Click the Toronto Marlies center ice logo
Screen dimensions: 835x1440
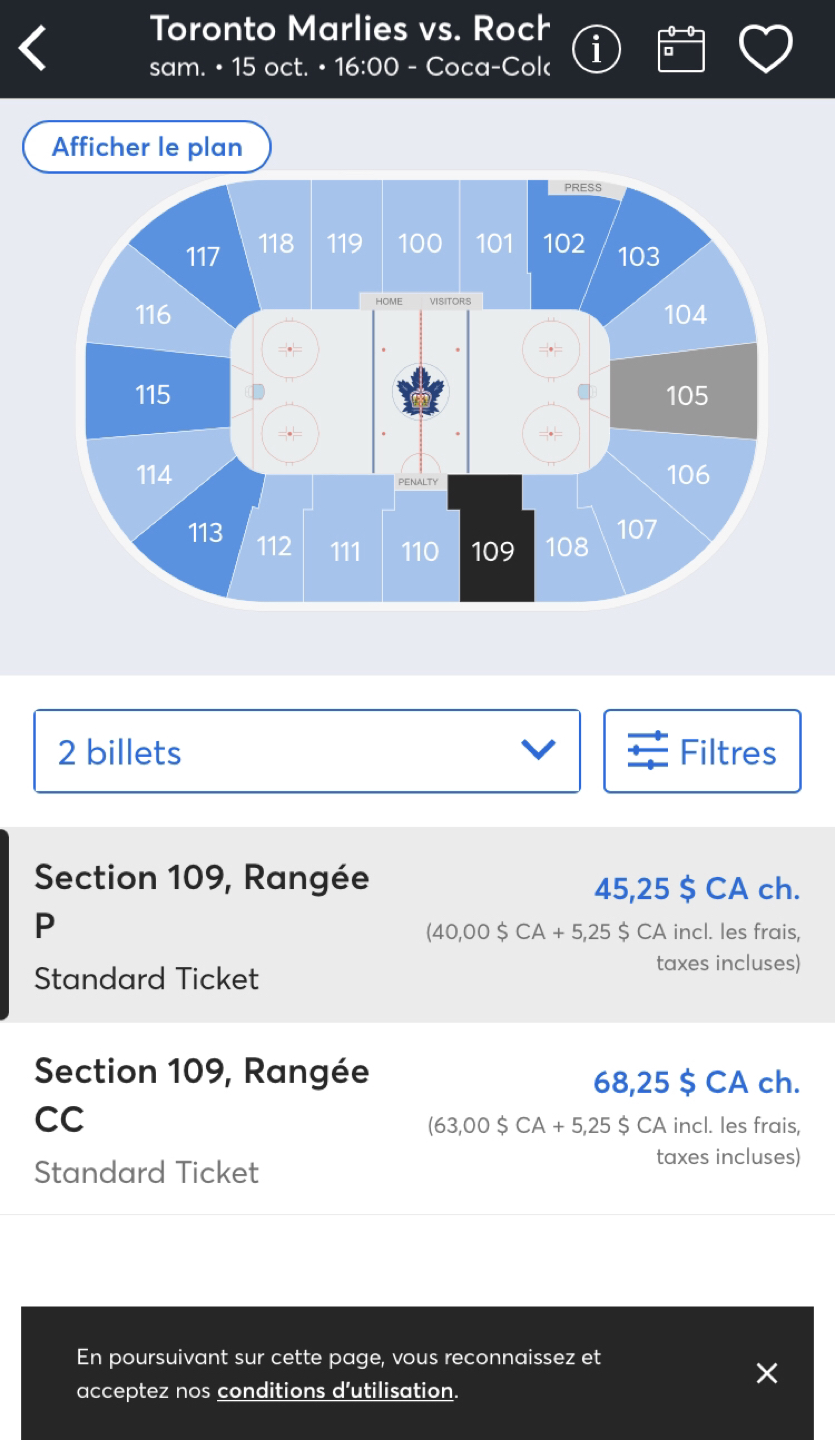421,390
